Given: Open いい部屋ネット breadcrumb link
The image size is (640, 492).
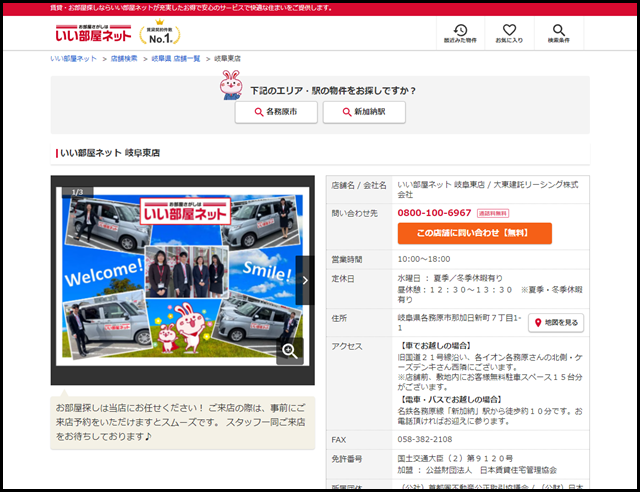Looking at the screenshot, I should (x=73, y=59).
